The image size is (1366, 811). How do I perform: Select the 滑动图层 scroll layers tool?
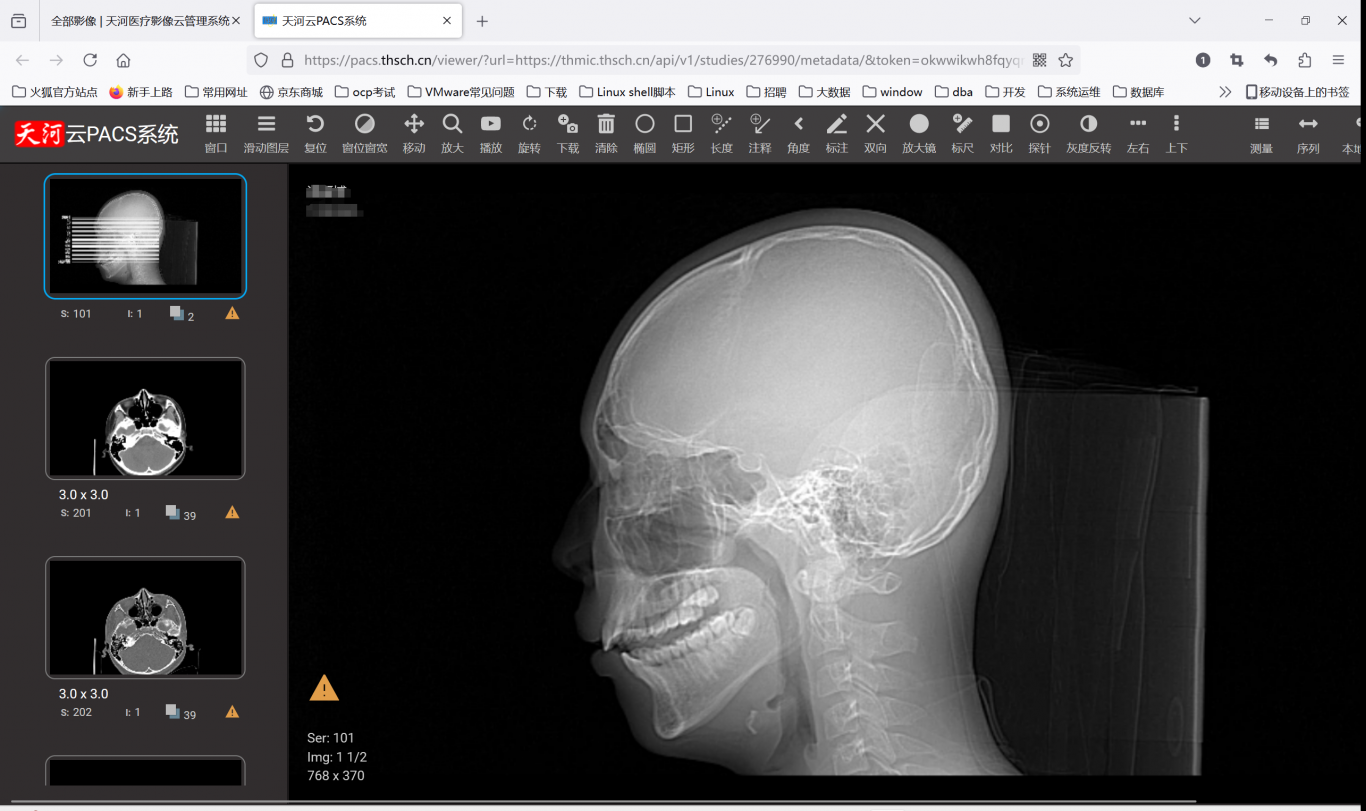[x=266, y=133]
